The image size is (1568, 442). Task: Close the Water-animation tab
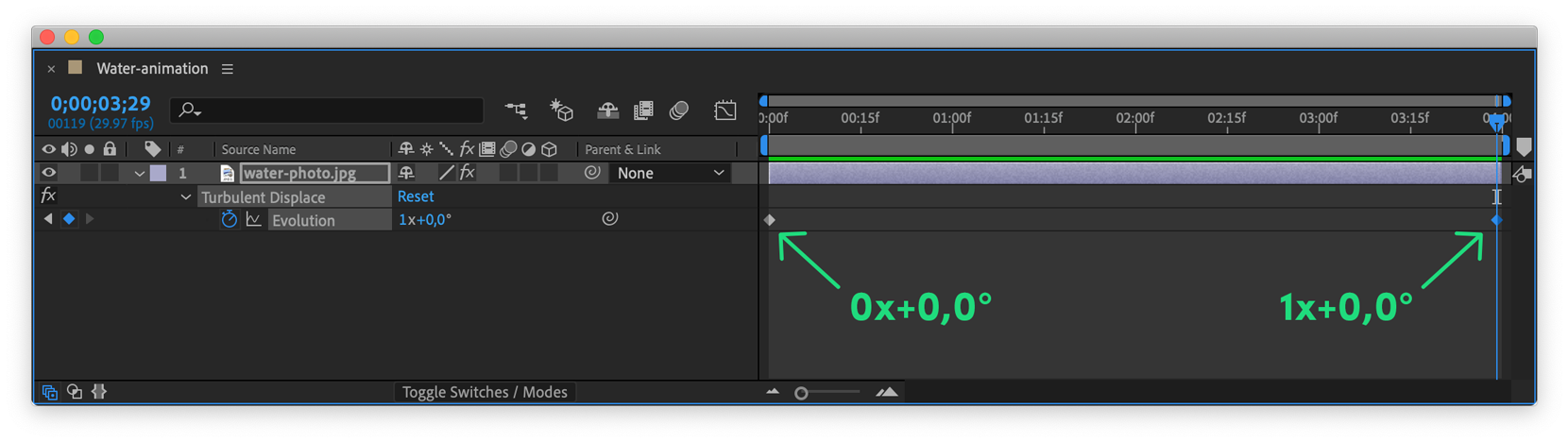(x=51, y=69)
